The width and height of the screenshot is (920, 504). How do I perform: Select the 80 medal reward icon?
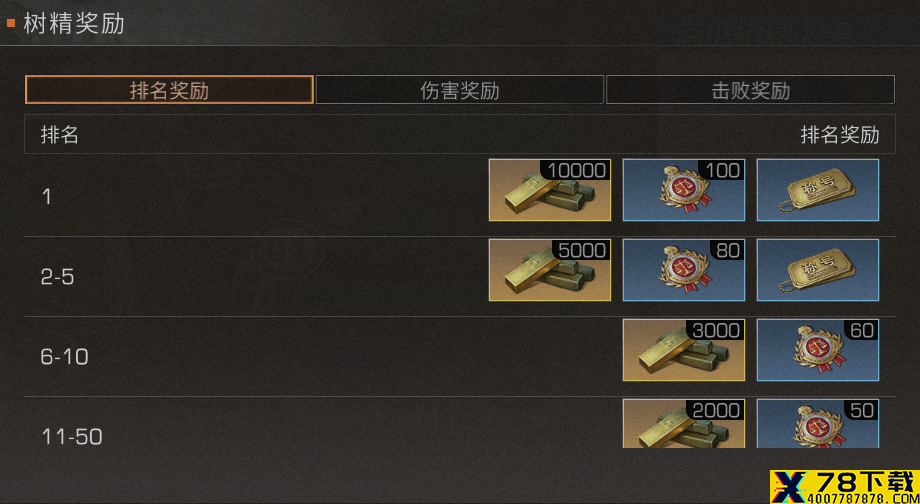(684, 270)
